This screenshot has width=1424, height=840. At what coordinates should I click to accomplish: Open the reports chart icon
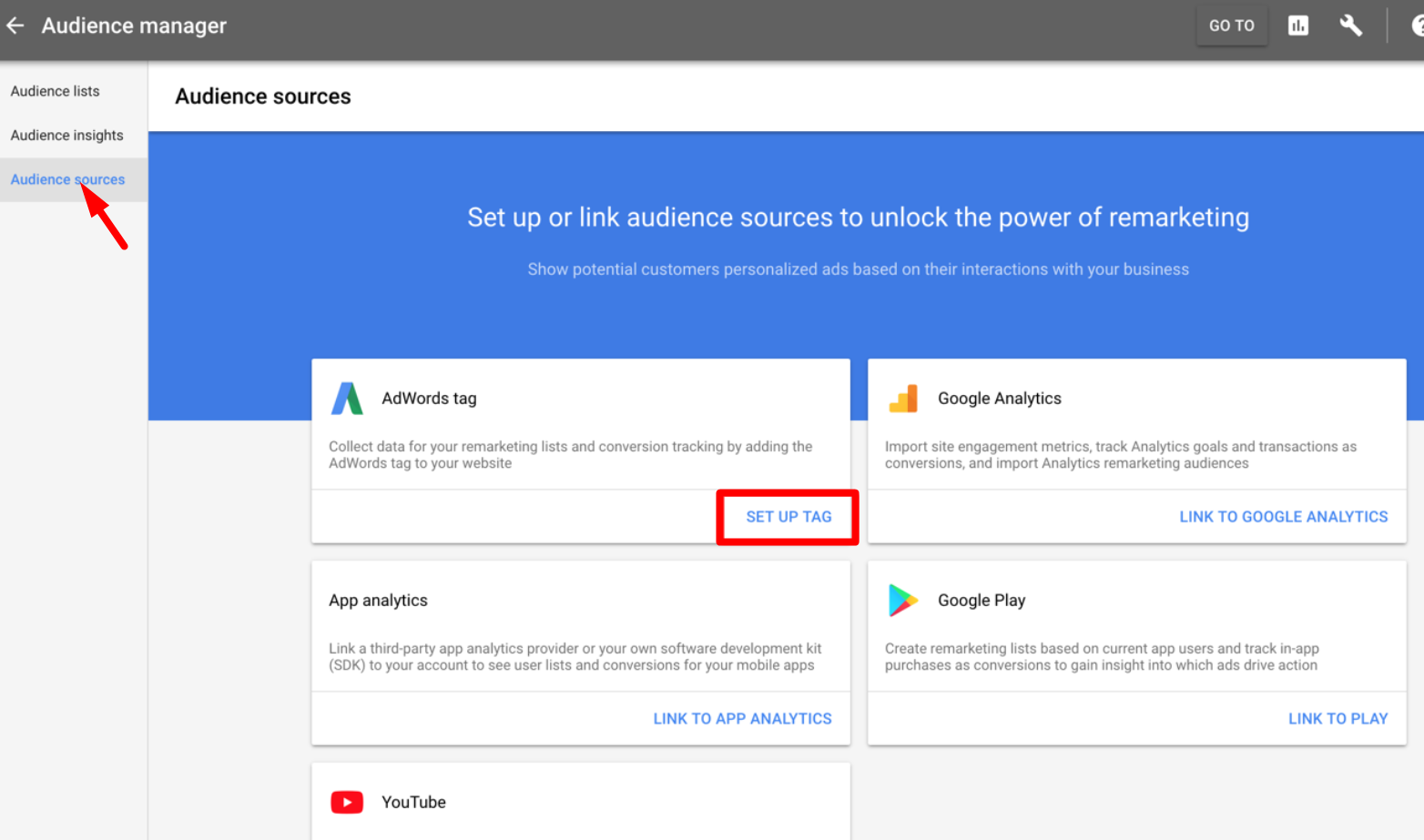[x=1298, y=25]
